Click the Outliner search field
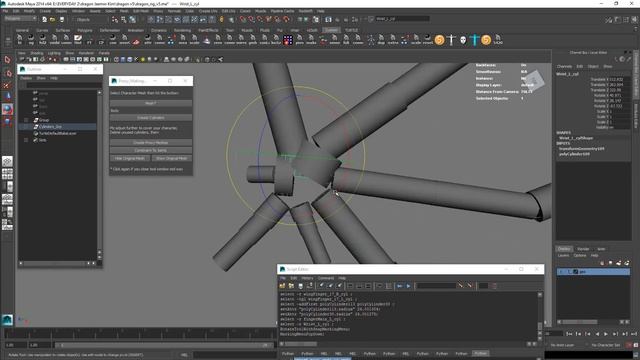640x360 pixels. tap(64, 85)
